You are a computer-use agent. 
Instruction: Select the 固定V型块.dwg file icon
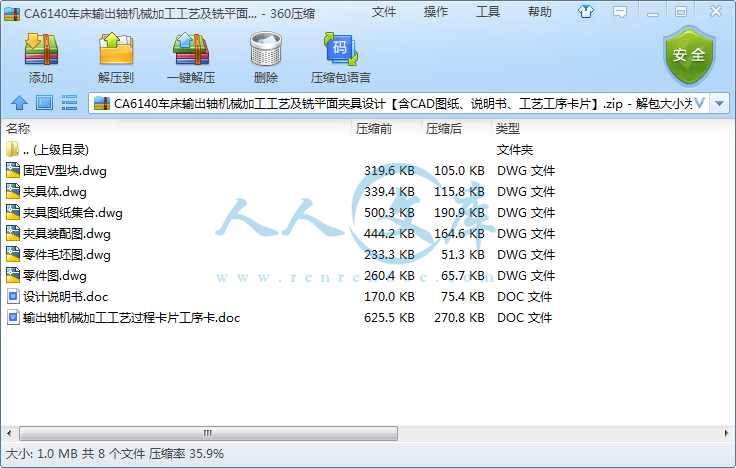click(13, 170)
